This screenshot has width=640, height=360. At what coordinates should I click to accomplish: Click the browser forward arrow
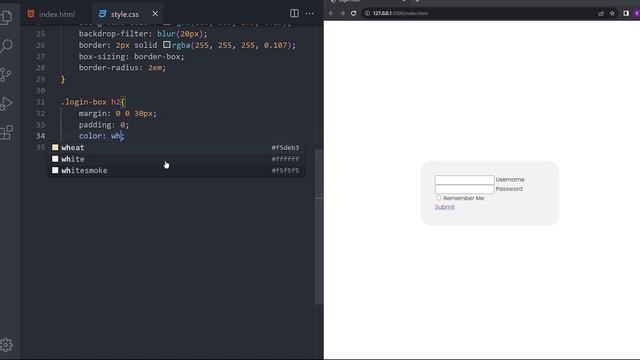pos(342,13)
